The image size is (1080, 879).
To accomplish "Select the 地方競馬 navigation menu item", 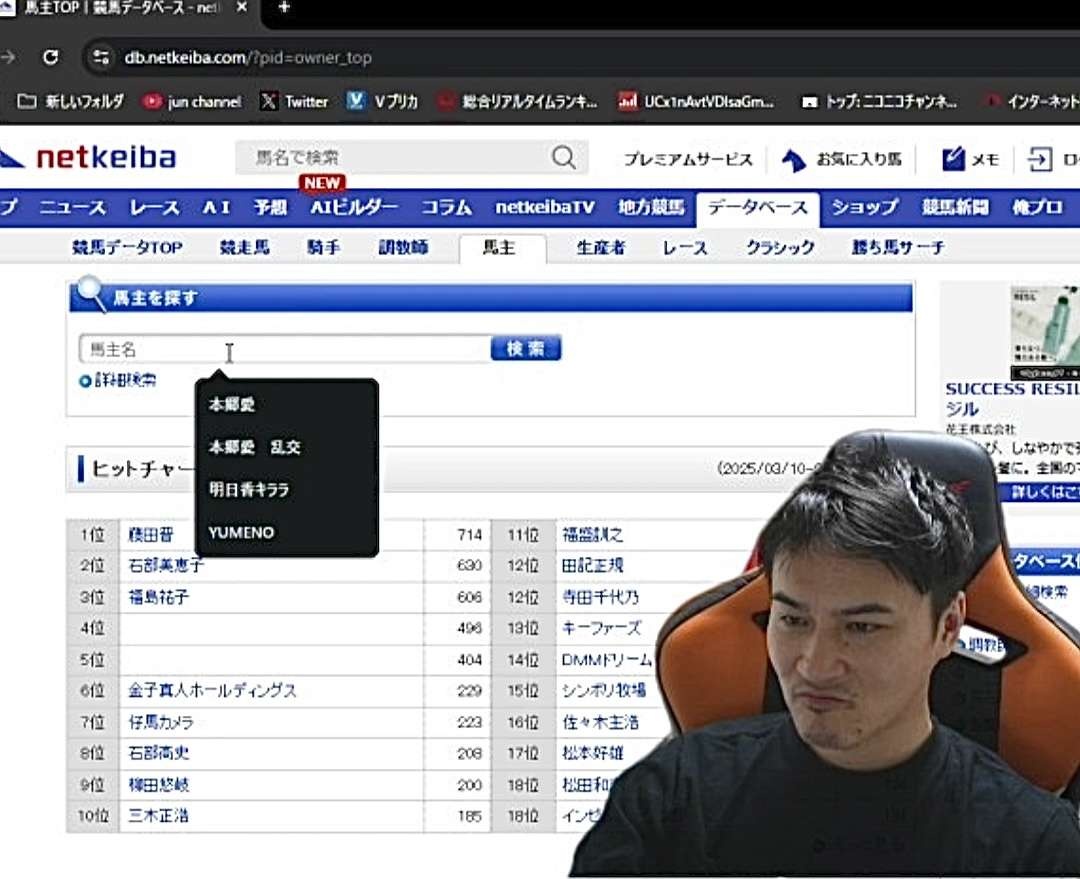I will click(651, 207).
